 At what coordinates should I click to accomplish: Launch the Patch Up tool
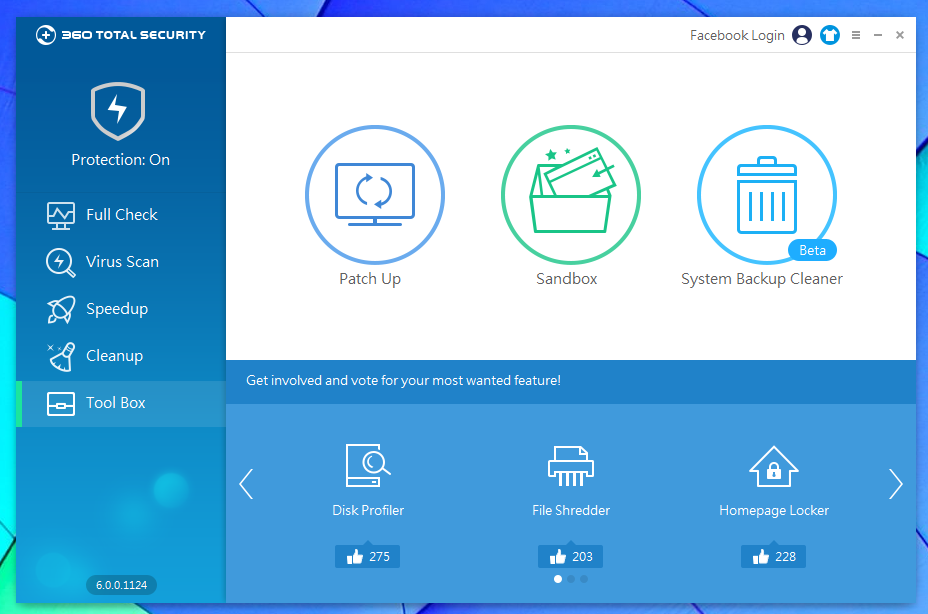[x=375, y=195]
